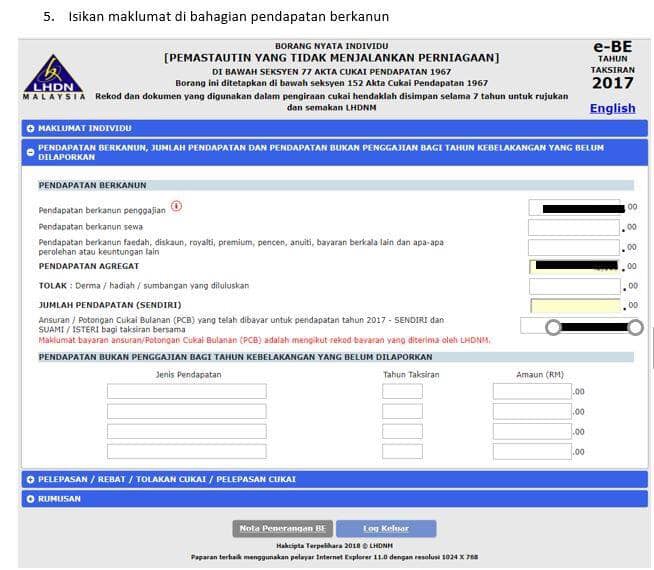Click second Tahun Taksiran input box
654x570 pixels.
click(402, 411)
